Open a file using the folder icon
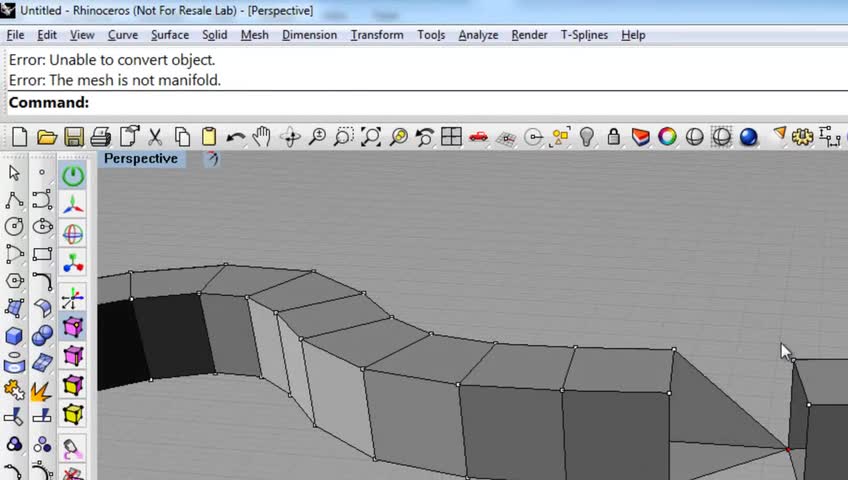 (47, 137)
